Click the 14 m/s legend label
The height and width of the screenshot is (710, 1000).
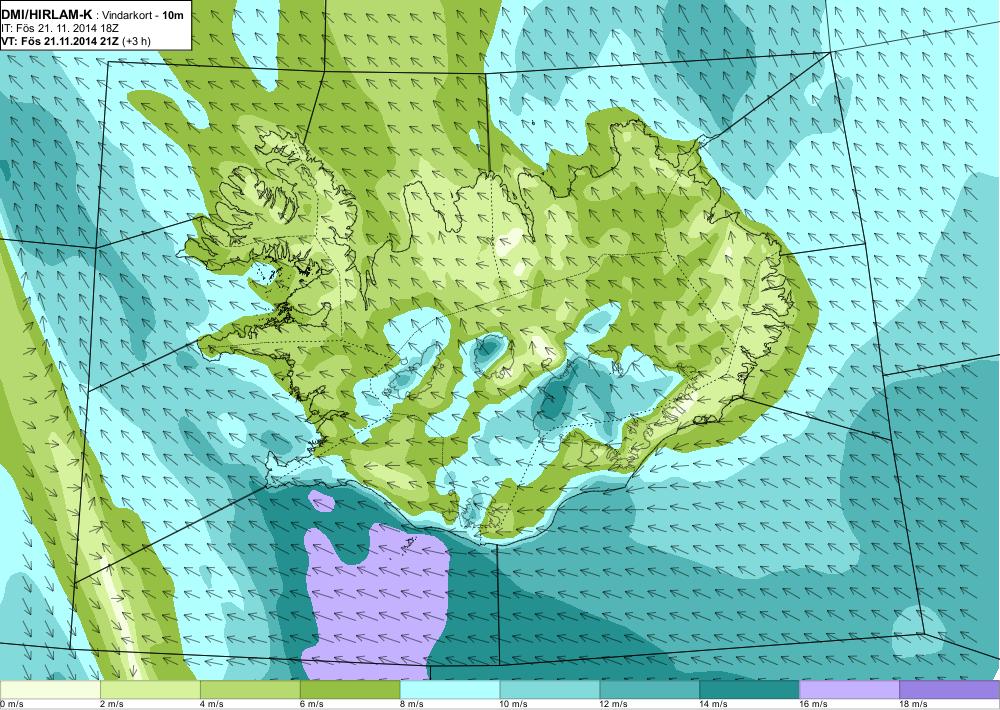(714, 704)
